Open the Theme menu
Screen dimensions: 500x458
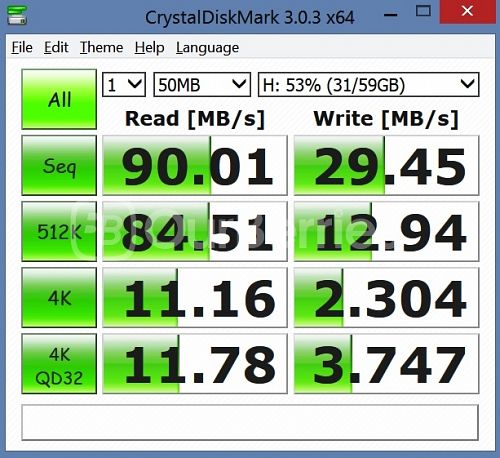[102, 47]
